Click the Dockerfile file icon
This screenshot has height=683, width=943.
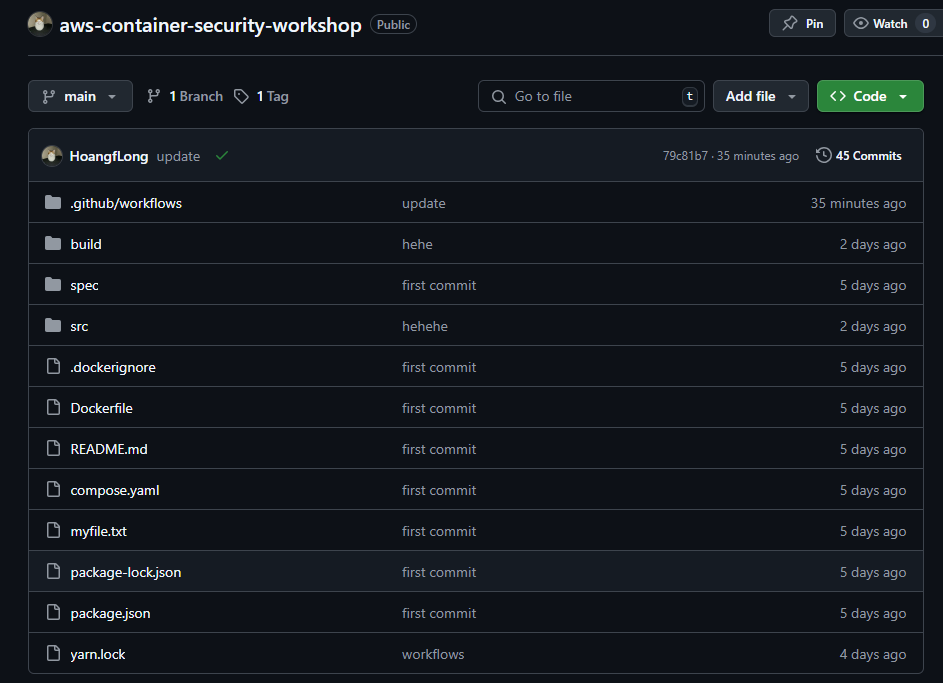click(x=53, y=408)
